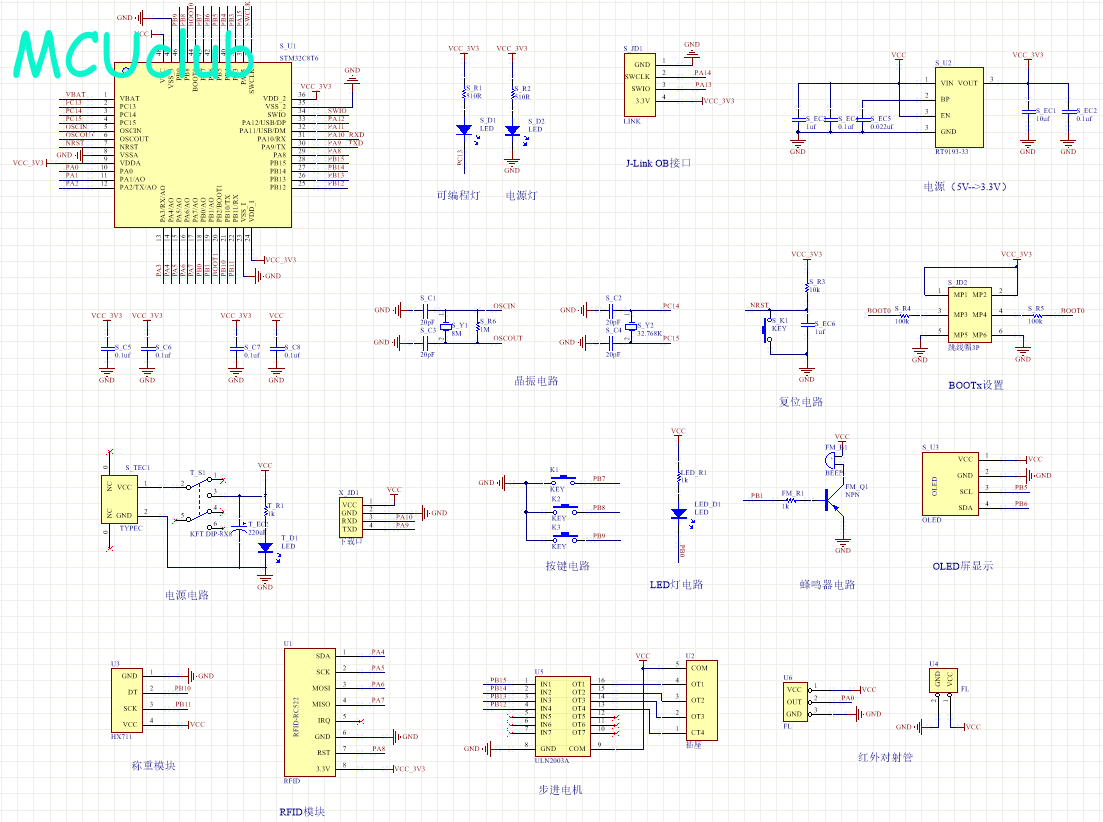This screenshot has width=1103, height=822.
Task: Click the '晶振电路' caption
Action: [x=536, y=381]
